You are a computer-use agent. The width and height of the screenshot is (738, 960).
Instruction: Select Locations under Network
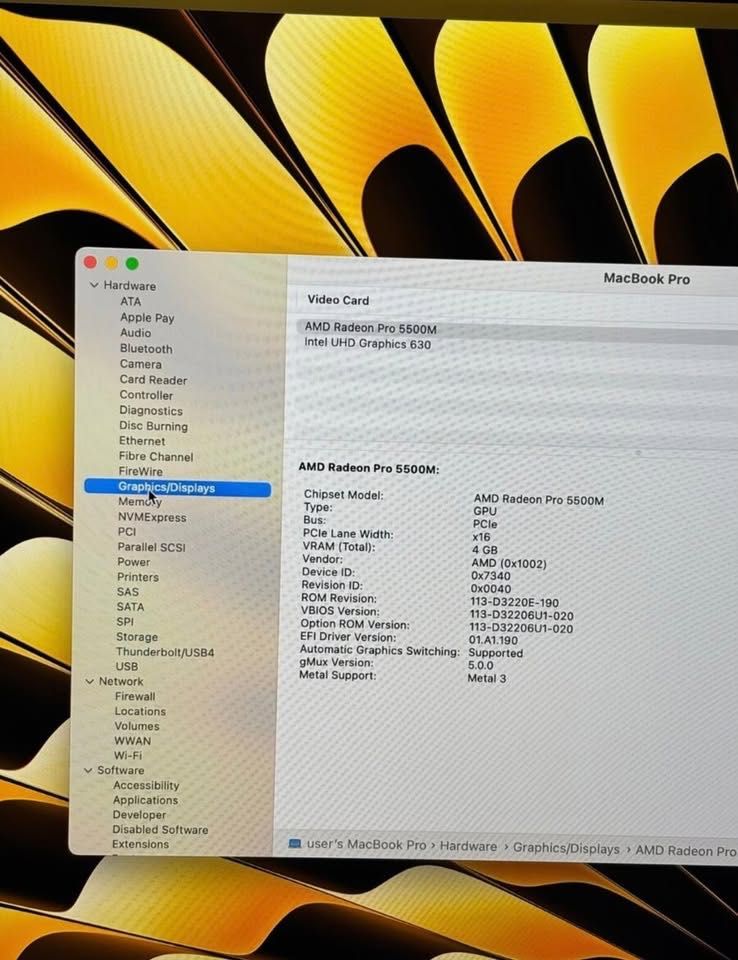[x=140, y=711]
